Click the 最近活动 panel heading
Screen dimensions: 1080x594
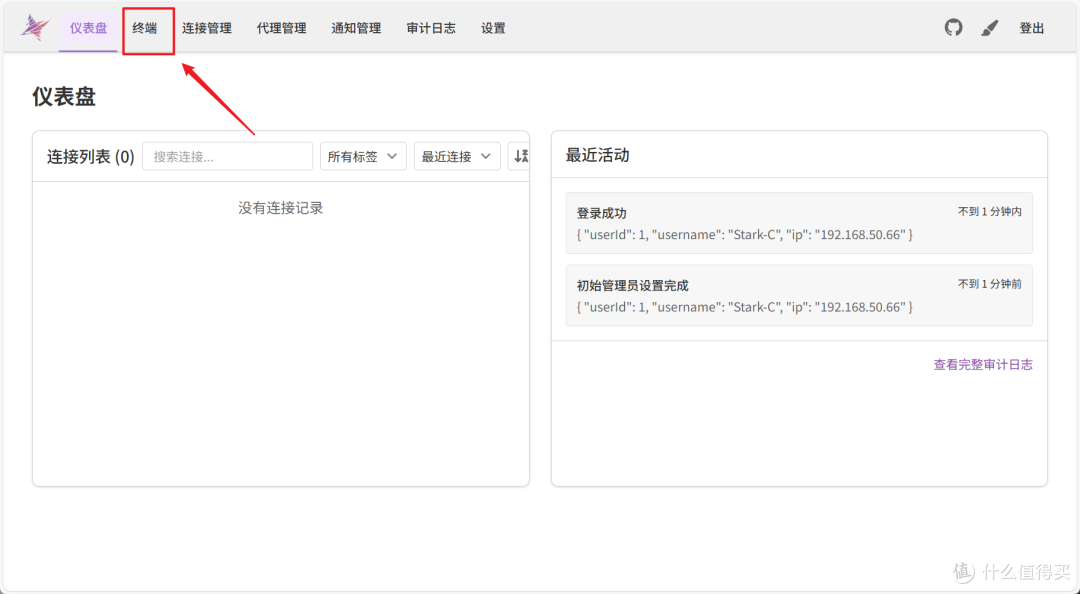(x=597, y=155)
